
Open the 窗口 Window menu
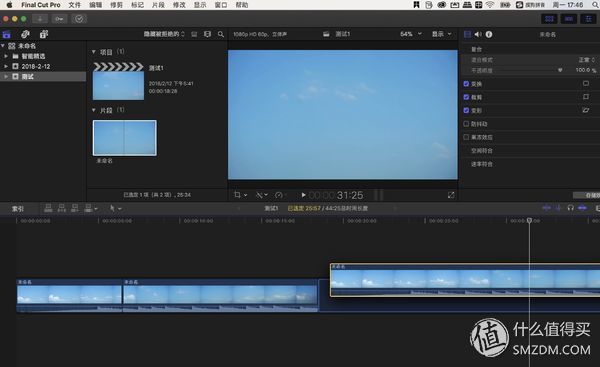[221, 5]
